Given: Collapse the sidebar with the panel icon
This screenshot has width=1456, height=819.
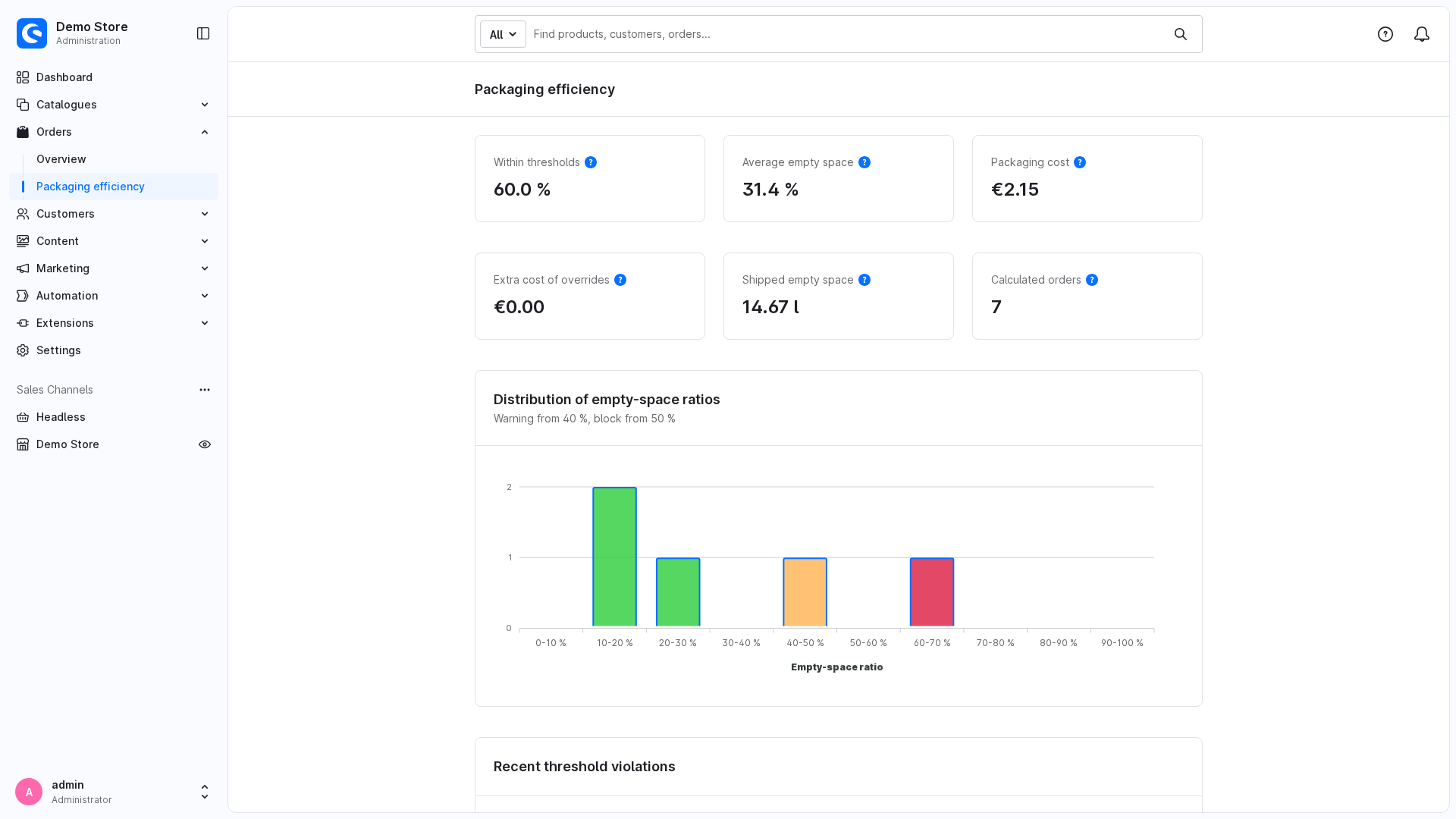Looking at the screenshot, I should click(x=203, y=33).
